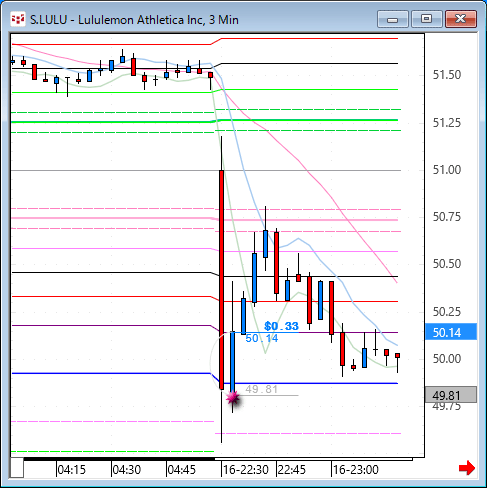487x488 pixels.
Task: Click the chart application icon in title bar
Action: click(17, 19)
